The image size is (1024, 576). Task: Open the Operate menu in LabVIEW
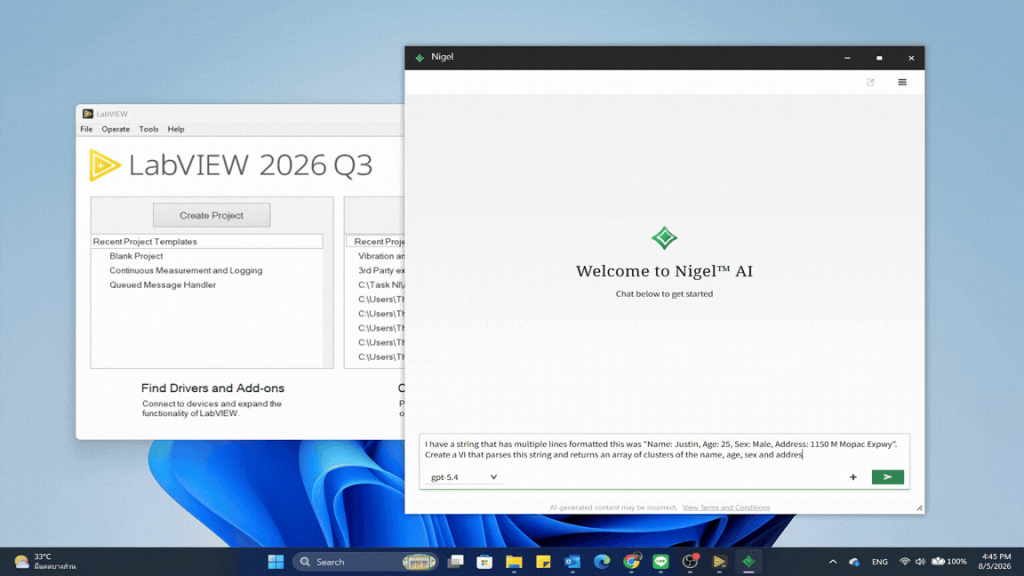[x=116, y=129]
